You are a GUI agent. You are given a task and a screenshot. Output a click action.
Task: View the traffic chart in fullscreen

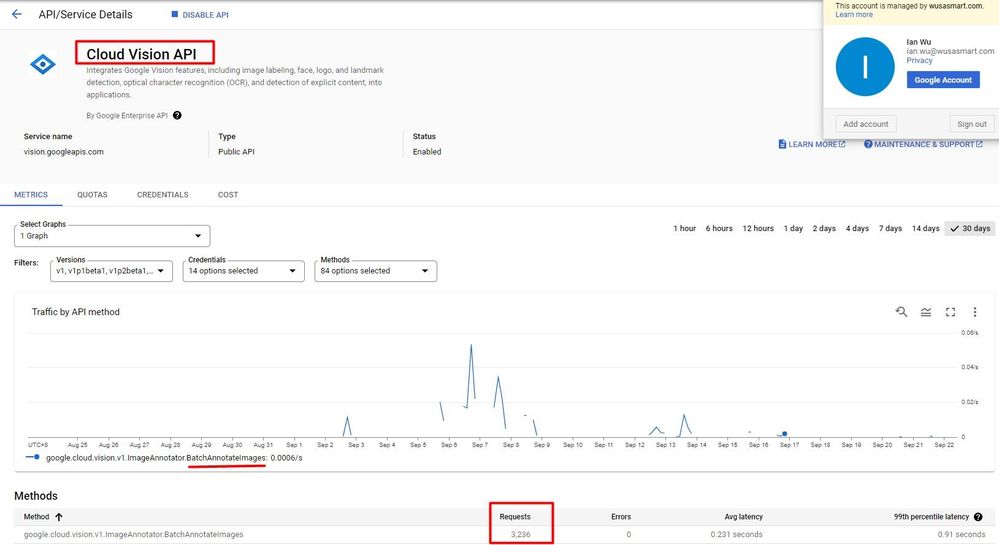click(950, 312)
